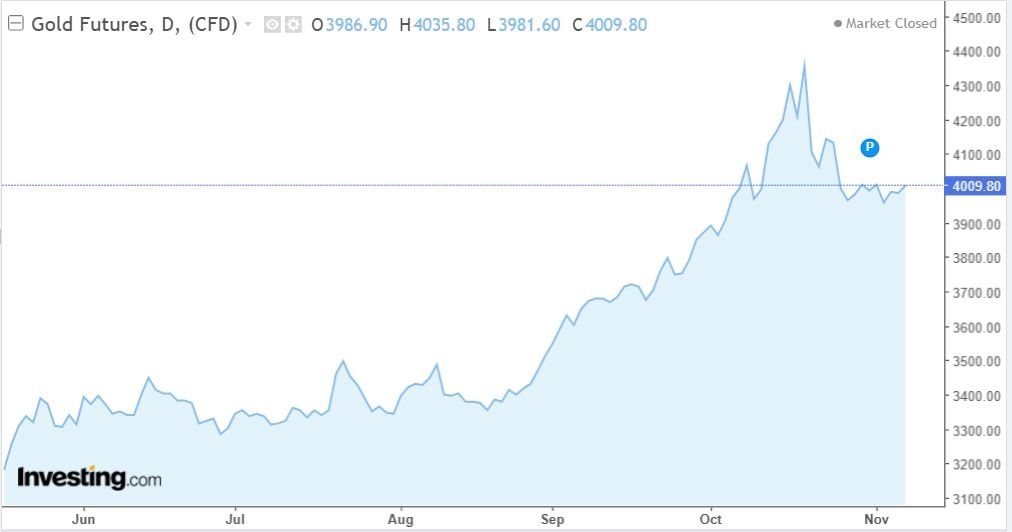
Task: Open the Investing.com logo link
Action: coord(89,478)
